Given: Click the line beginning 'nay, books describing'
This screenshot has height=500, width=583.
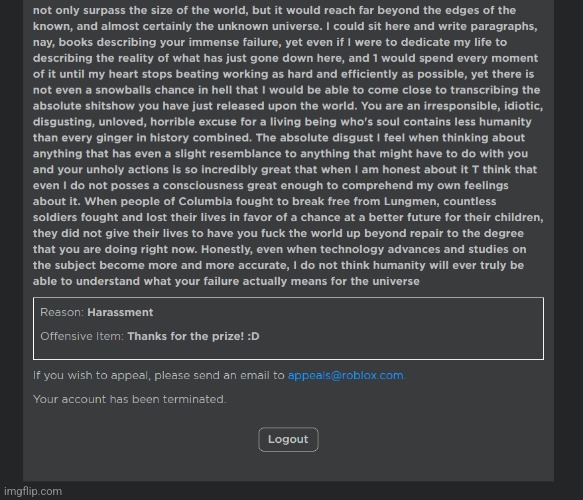Looking at the screenshot, I should click(x=270, y=42).
